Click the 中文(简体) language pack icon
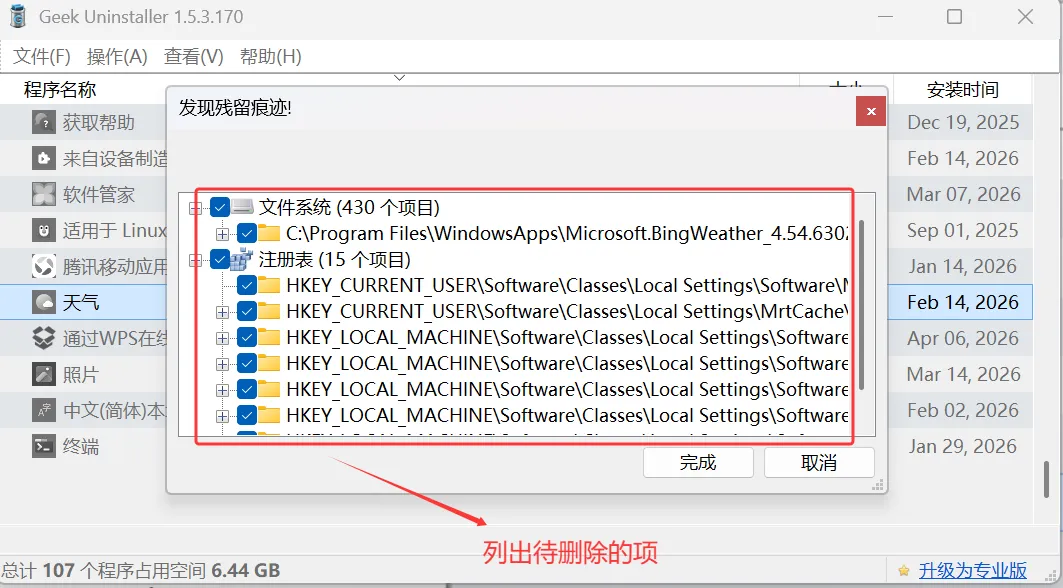 (44, 410)
